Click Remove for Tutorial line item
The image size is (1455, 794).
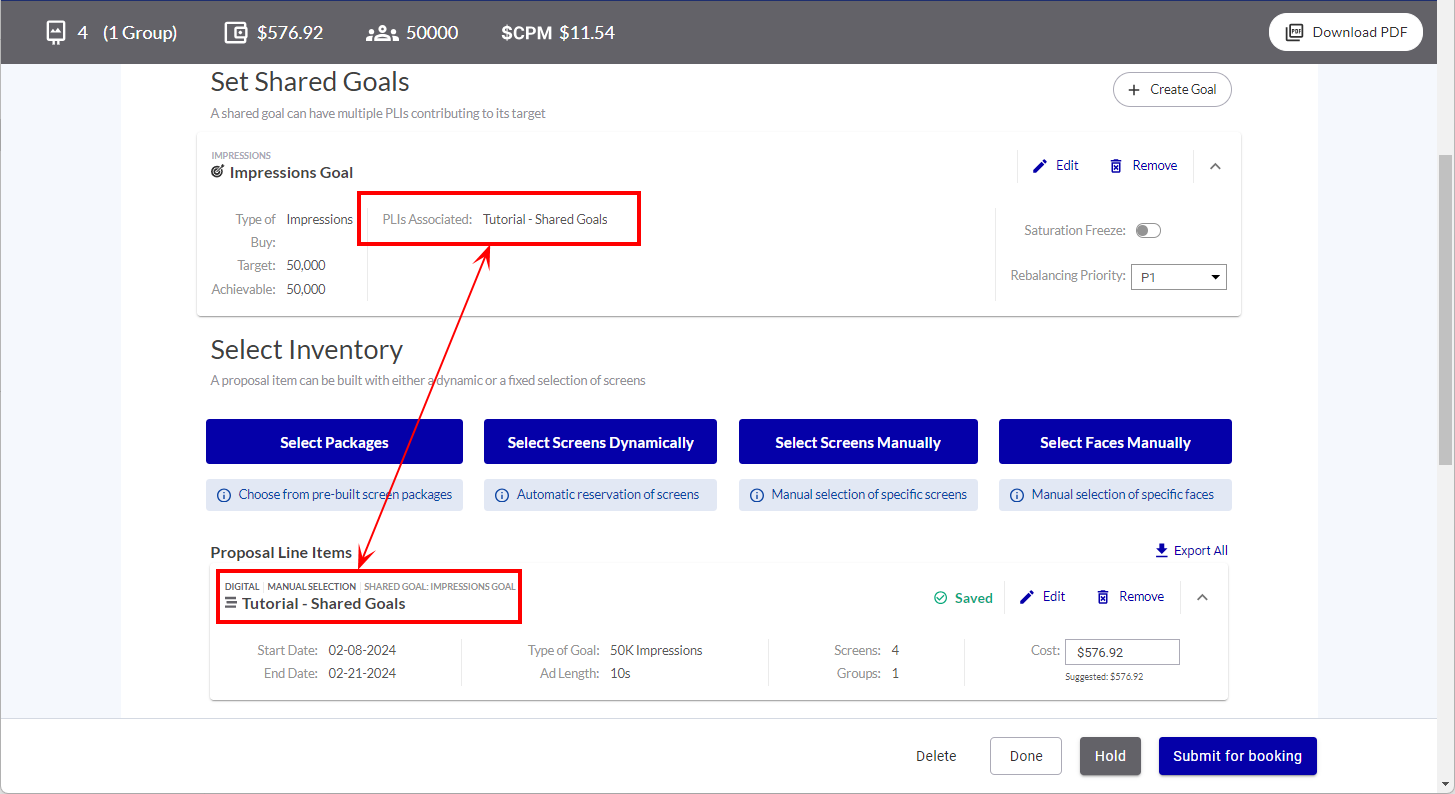click(1130, 597)
